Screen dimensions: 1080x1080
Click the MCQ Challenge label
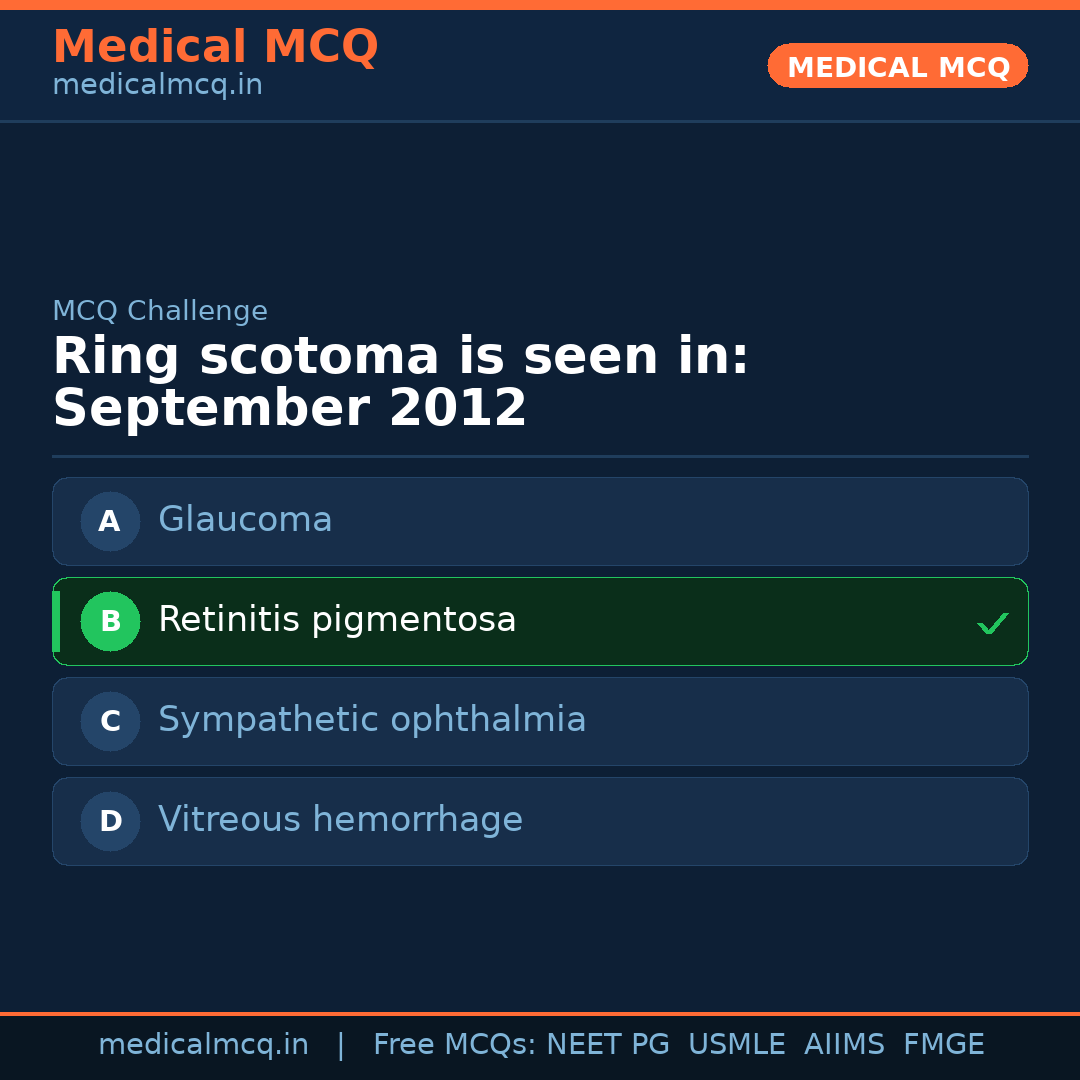160,311
